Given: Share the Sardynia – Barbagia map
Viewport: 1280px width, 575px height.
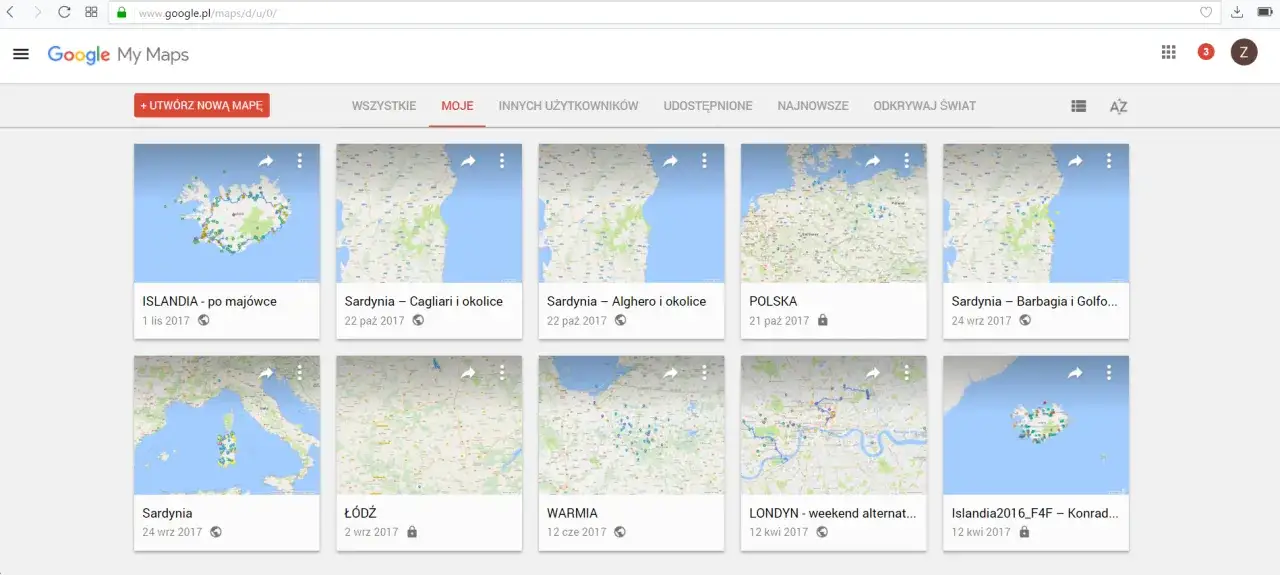Looking at the screenshot, I should coord(1075,161).
